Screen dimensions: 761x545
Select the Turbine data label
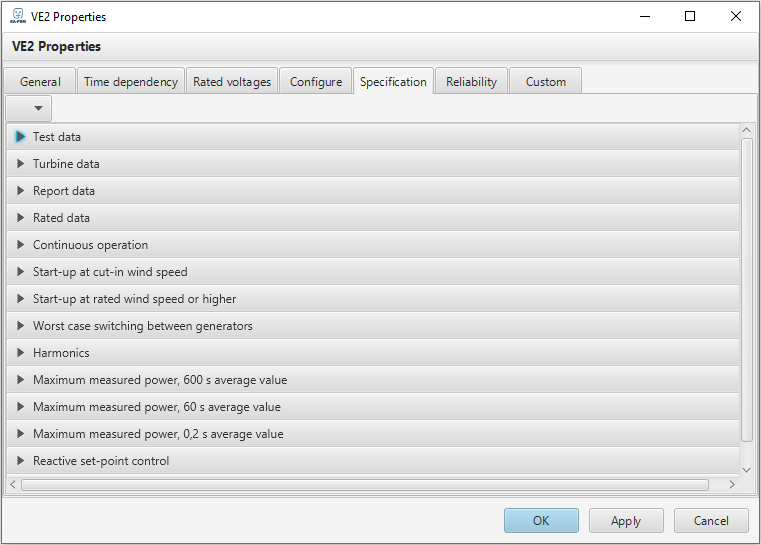(x=66, y=164)
